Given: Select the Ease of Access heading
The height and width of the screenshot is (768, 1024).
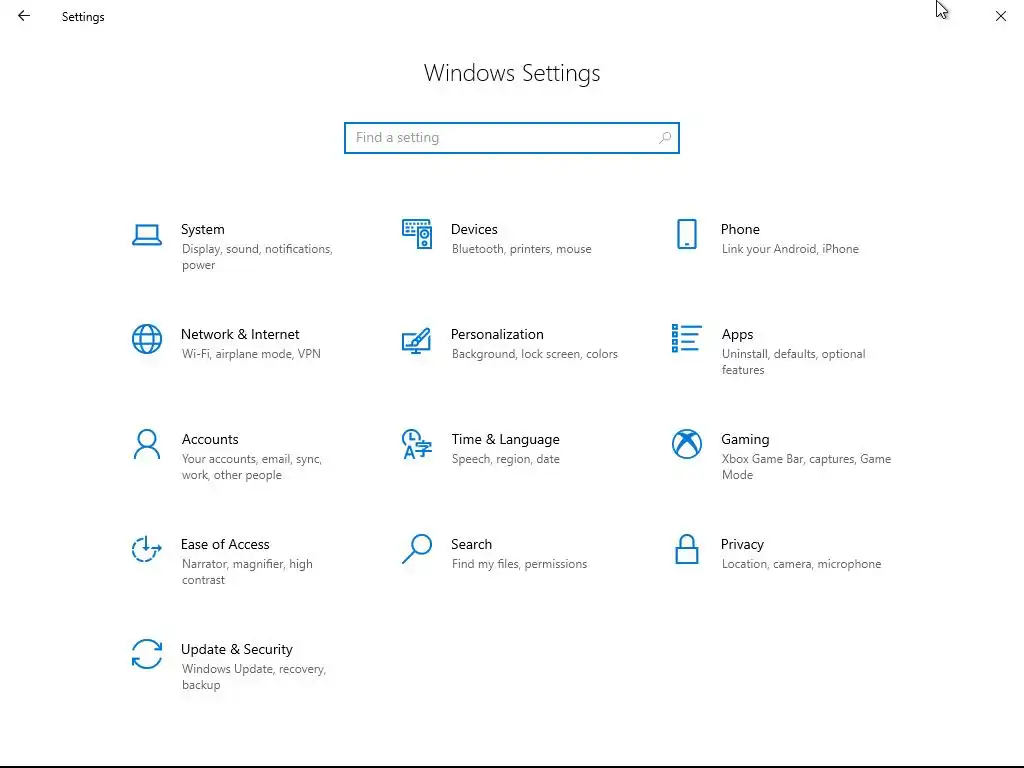Looking at the screenshot, I should coord(225,544).
